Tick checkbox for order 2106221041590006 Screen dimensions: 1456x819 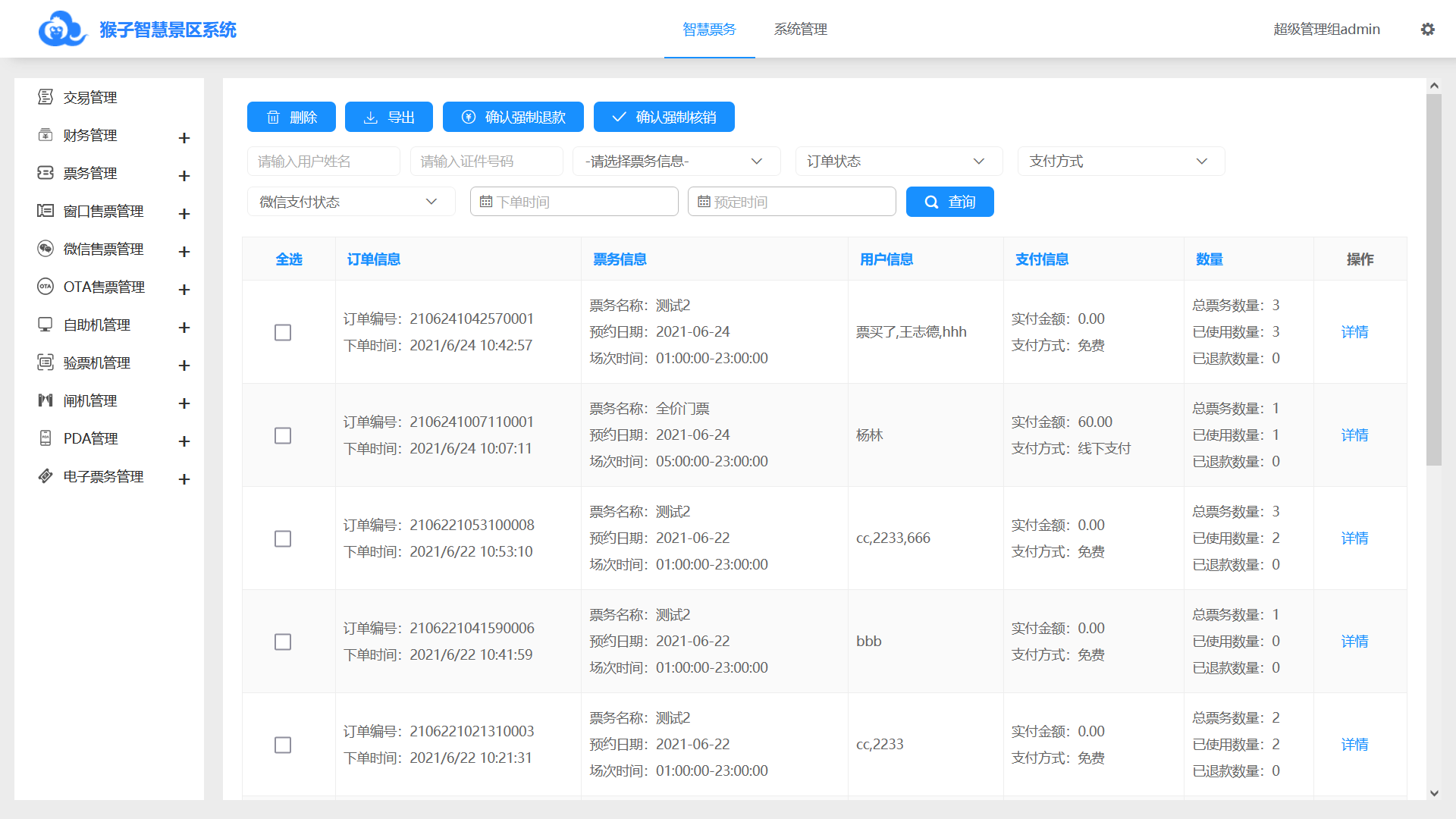283,642
